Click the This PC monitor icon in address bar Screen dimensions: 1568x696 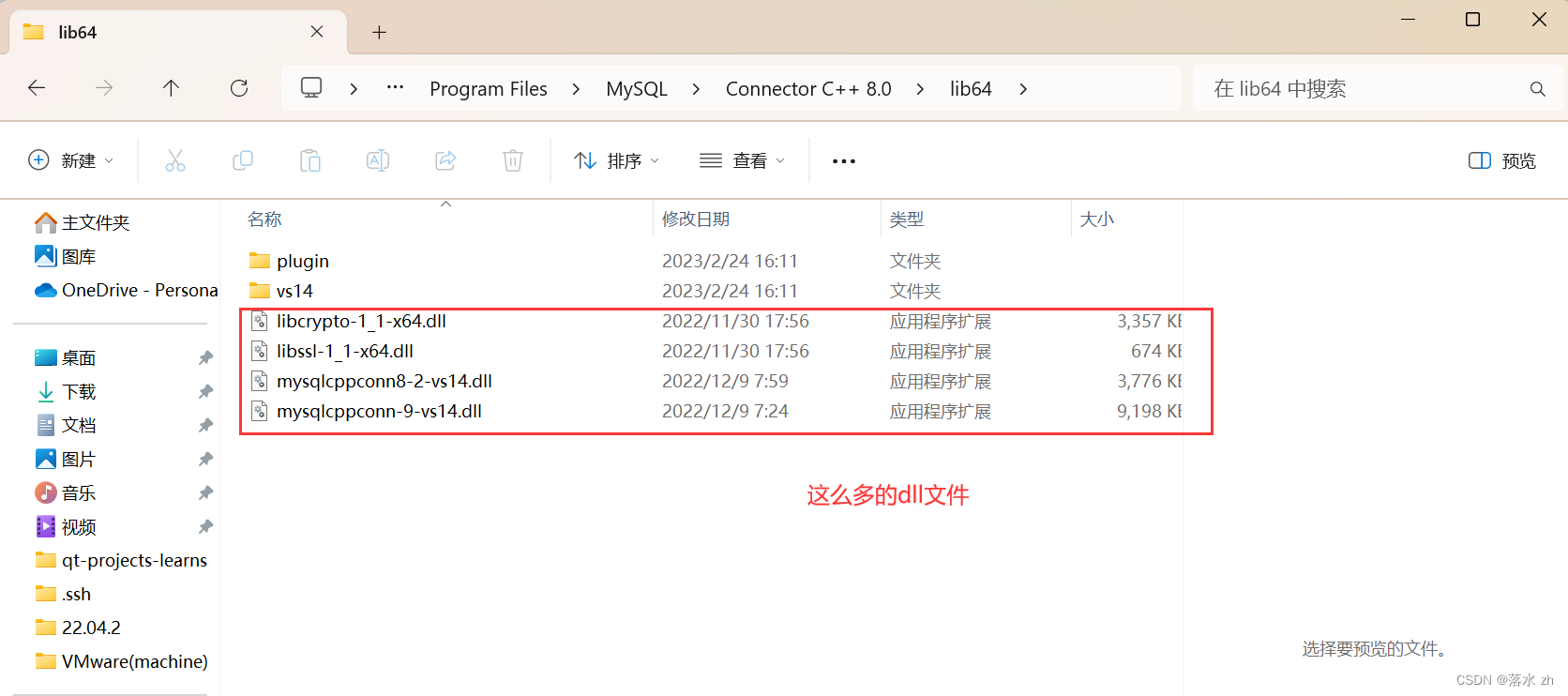click(311, 87)
